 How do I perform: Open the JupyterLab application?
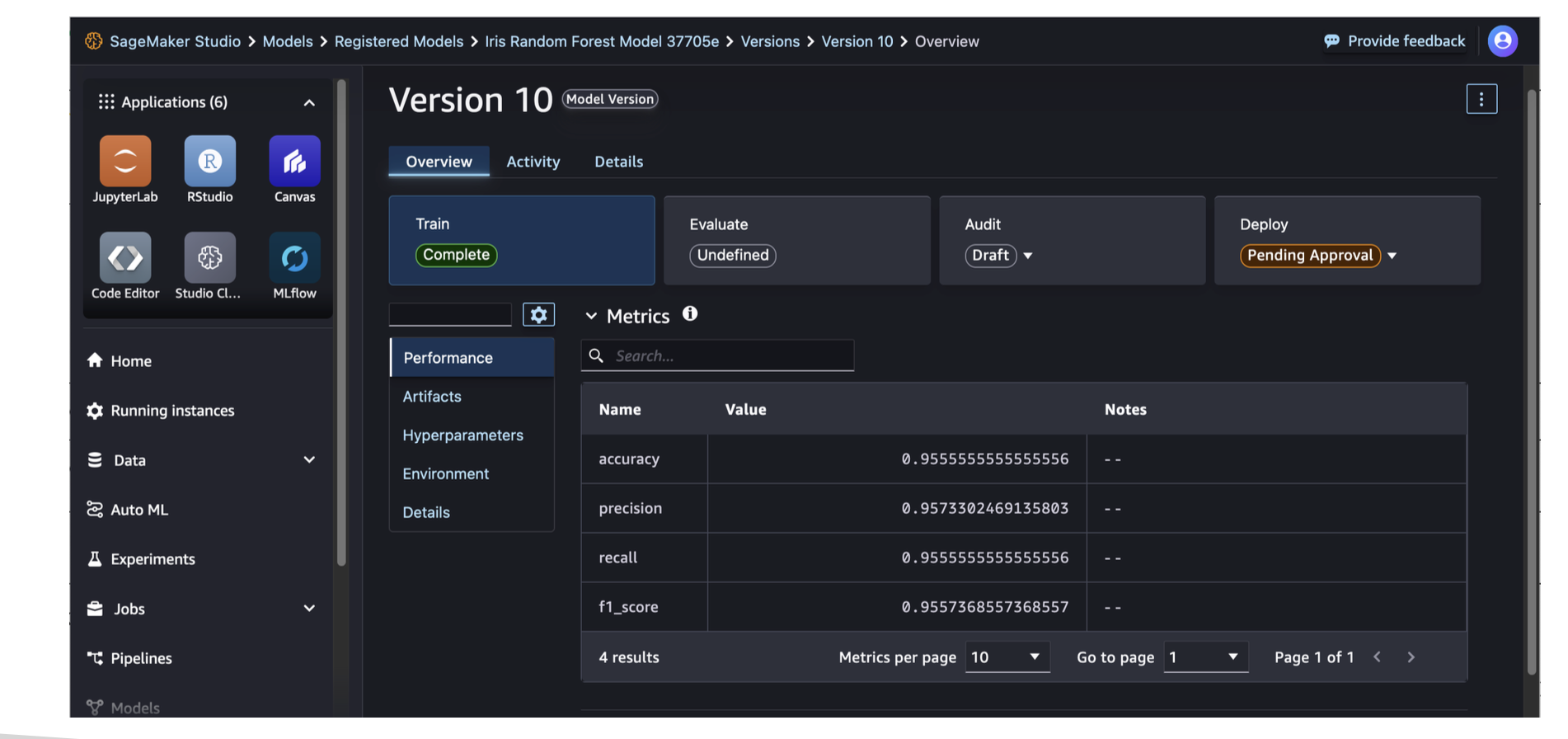[125, 162]
